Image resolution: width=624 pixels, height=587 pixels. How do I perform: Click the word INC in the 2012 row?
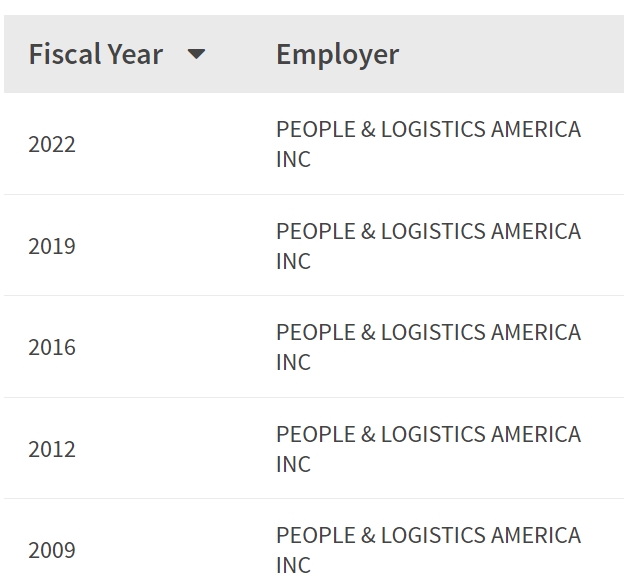pos(293,464)
